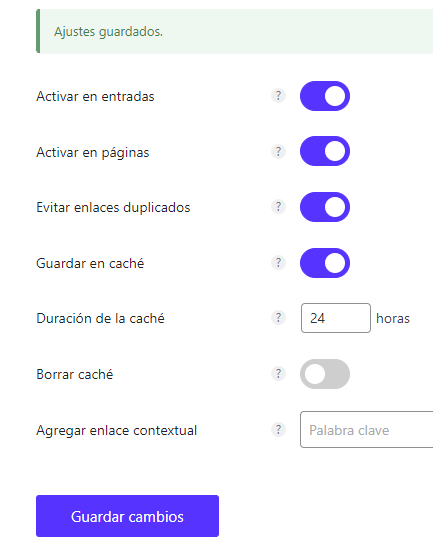Enable the Borrar caché toggle
Viewport: 433px width, 543px height.
tap(325, 374)
